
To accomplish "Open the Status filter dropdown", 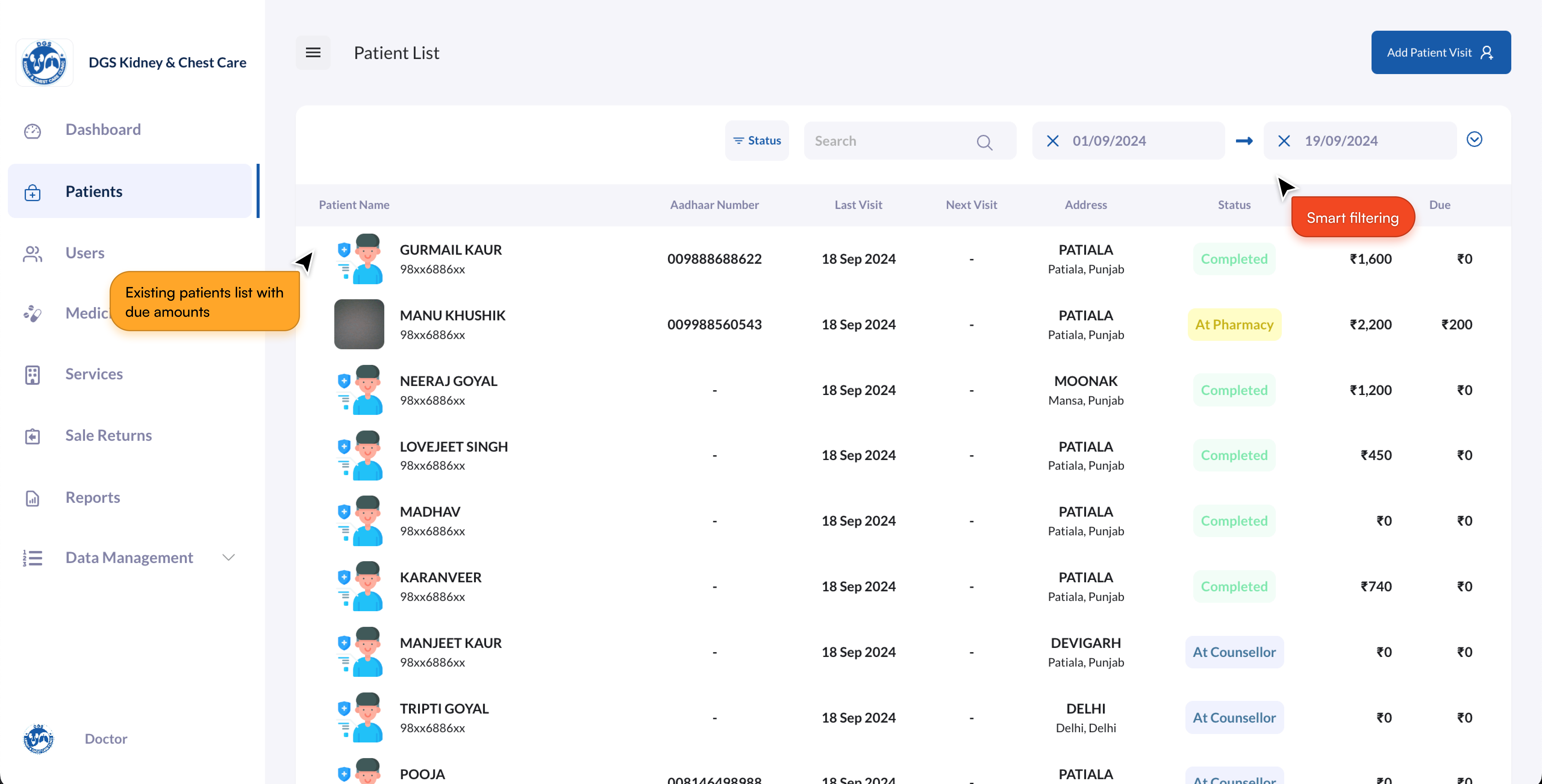I will pyautogui.click(x=757, y=141).
